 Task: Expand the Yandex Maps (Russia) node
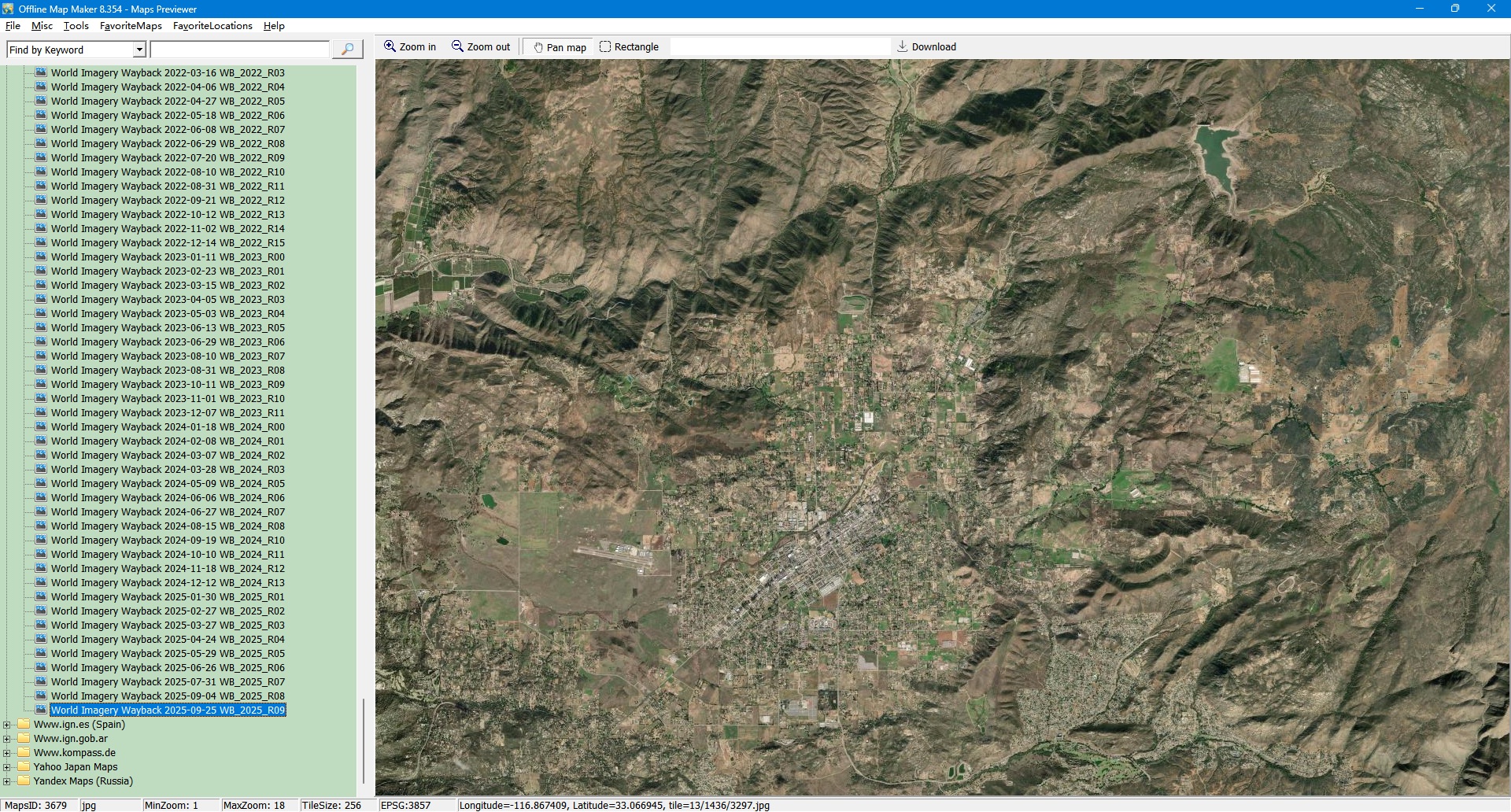point(7,781)
